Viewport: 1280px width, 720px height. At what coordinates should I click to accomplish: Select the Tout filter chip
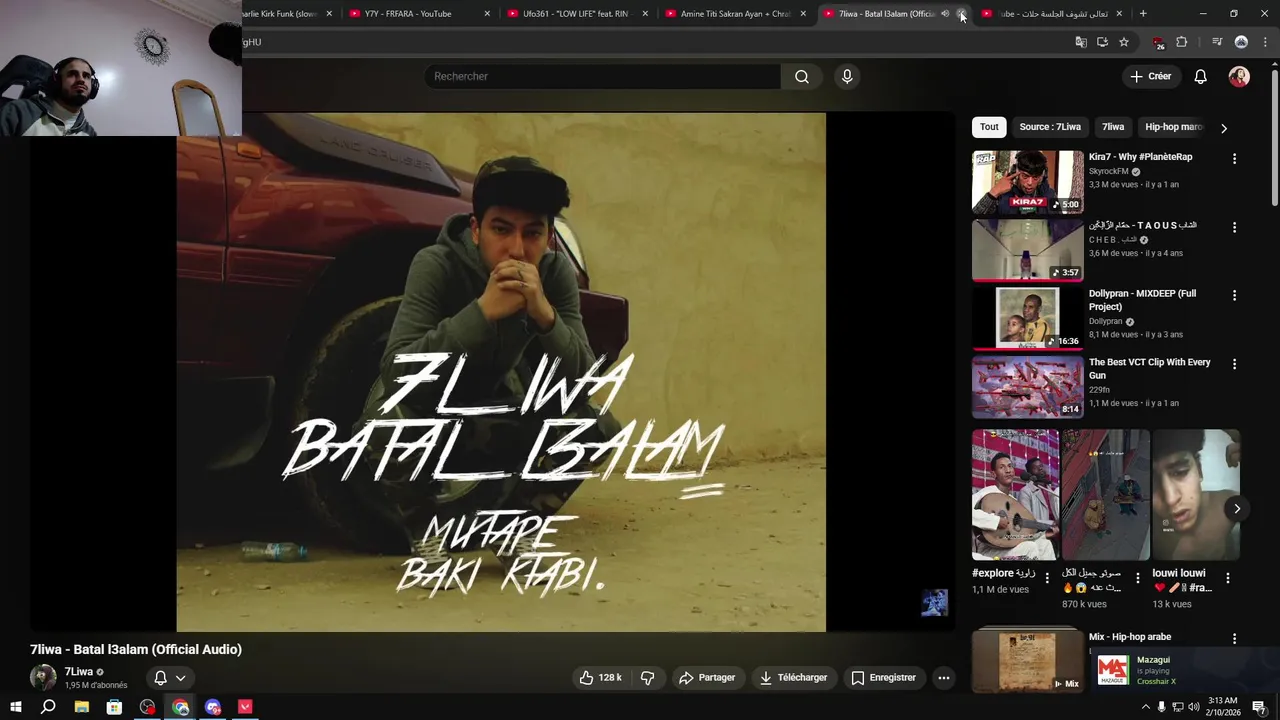pos(989,127)
